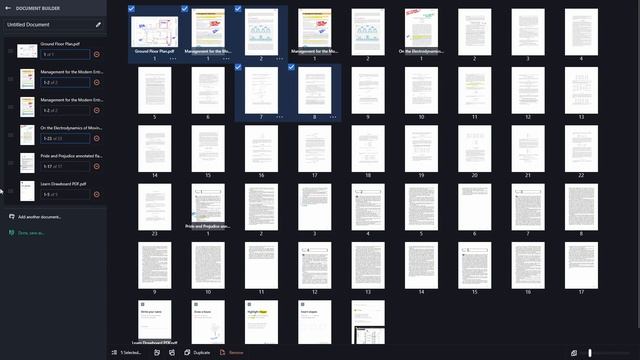Uncheck the selected Management page 1 checkbox
Viewport: 640px width, 360px height.
tap(184, 9)
